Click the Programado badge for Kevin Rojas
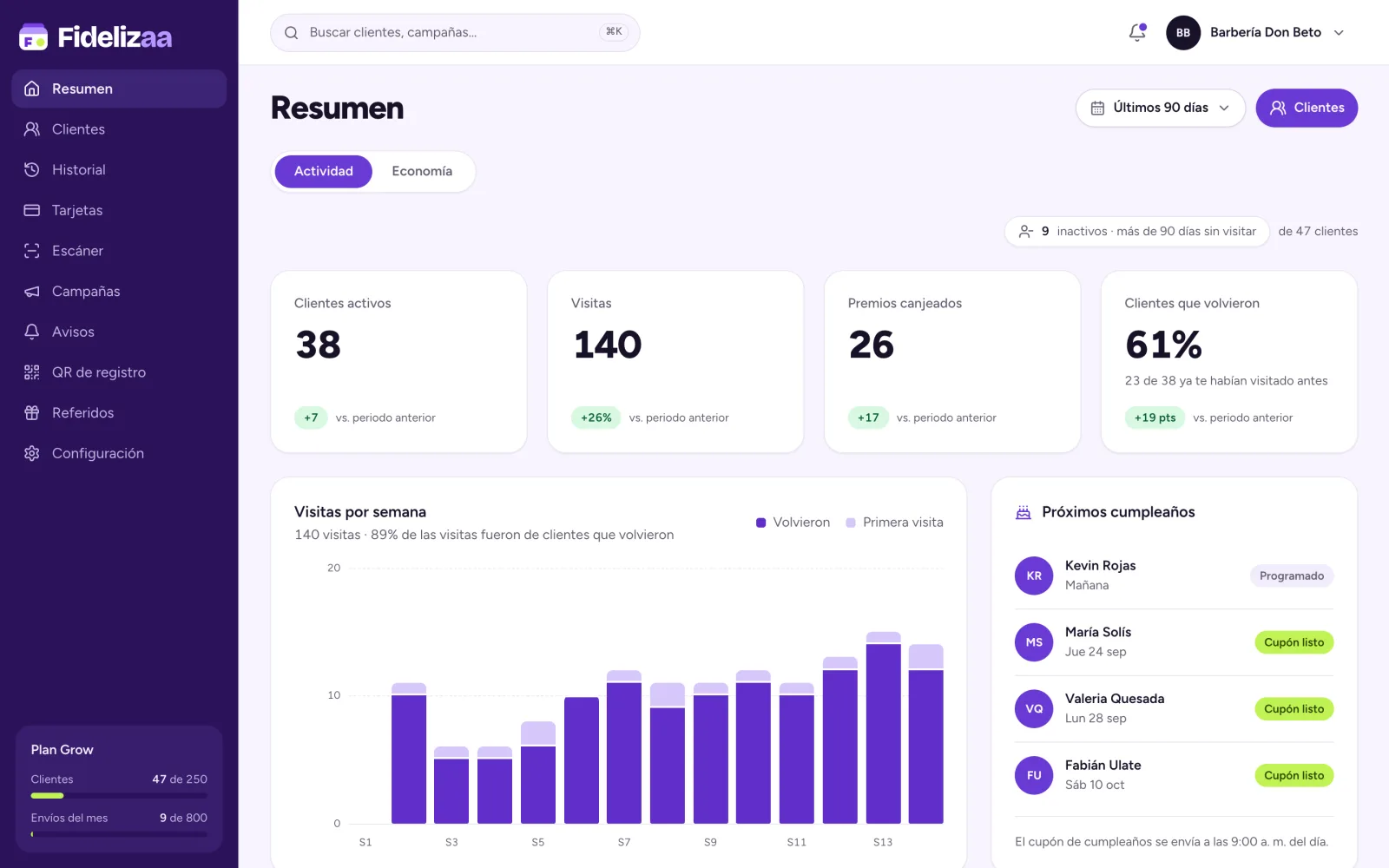This screenshot has height=868, width=1389. [x=1292, y=575]
